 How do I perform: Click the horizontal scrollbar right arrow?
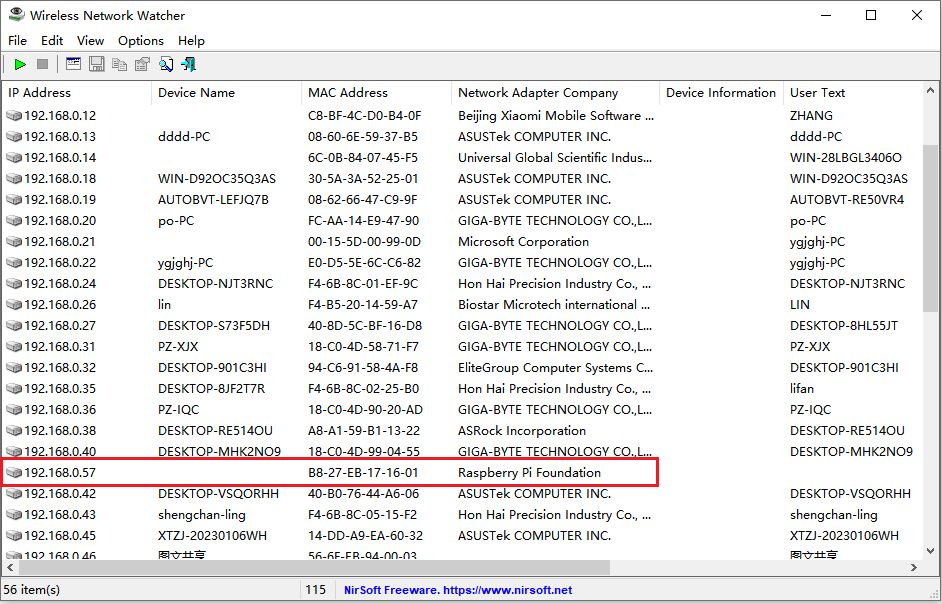pos(913,567)
